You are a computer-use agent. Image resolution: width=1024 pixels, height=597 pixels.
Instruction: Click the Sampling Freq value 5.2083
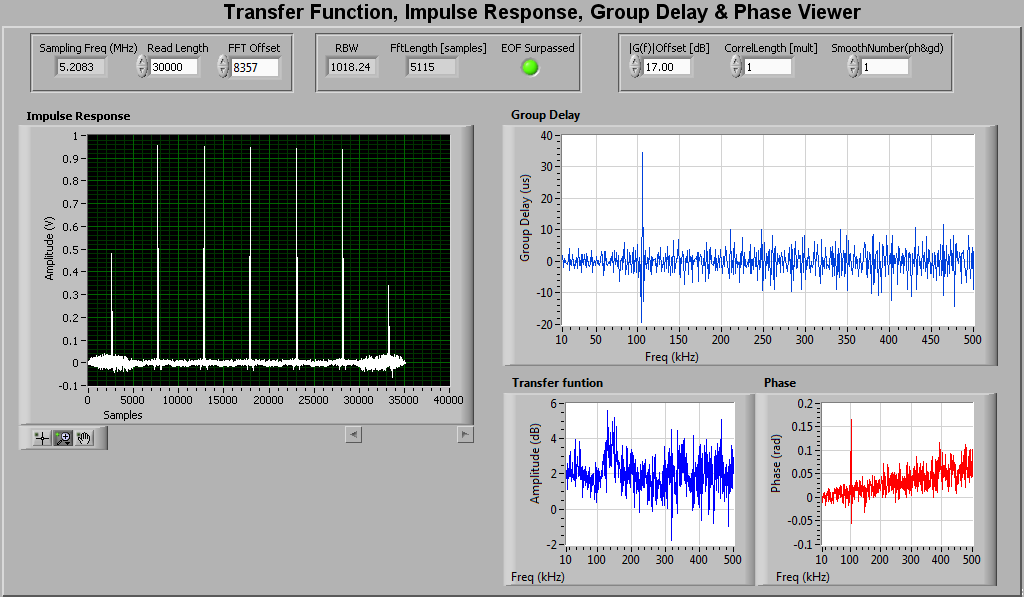pyautogui.click(x=81, y=67)
